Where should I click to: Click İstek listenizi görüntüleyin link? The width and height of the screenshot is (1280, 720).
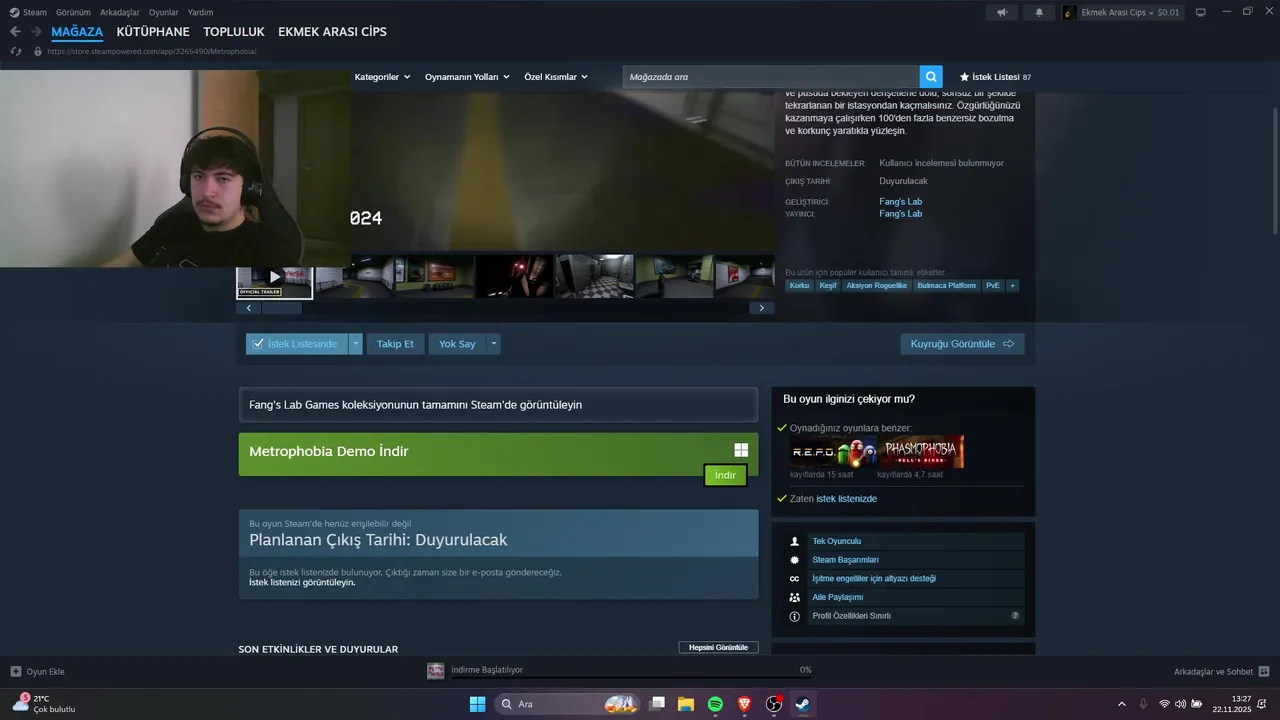(x=302, y=582)
